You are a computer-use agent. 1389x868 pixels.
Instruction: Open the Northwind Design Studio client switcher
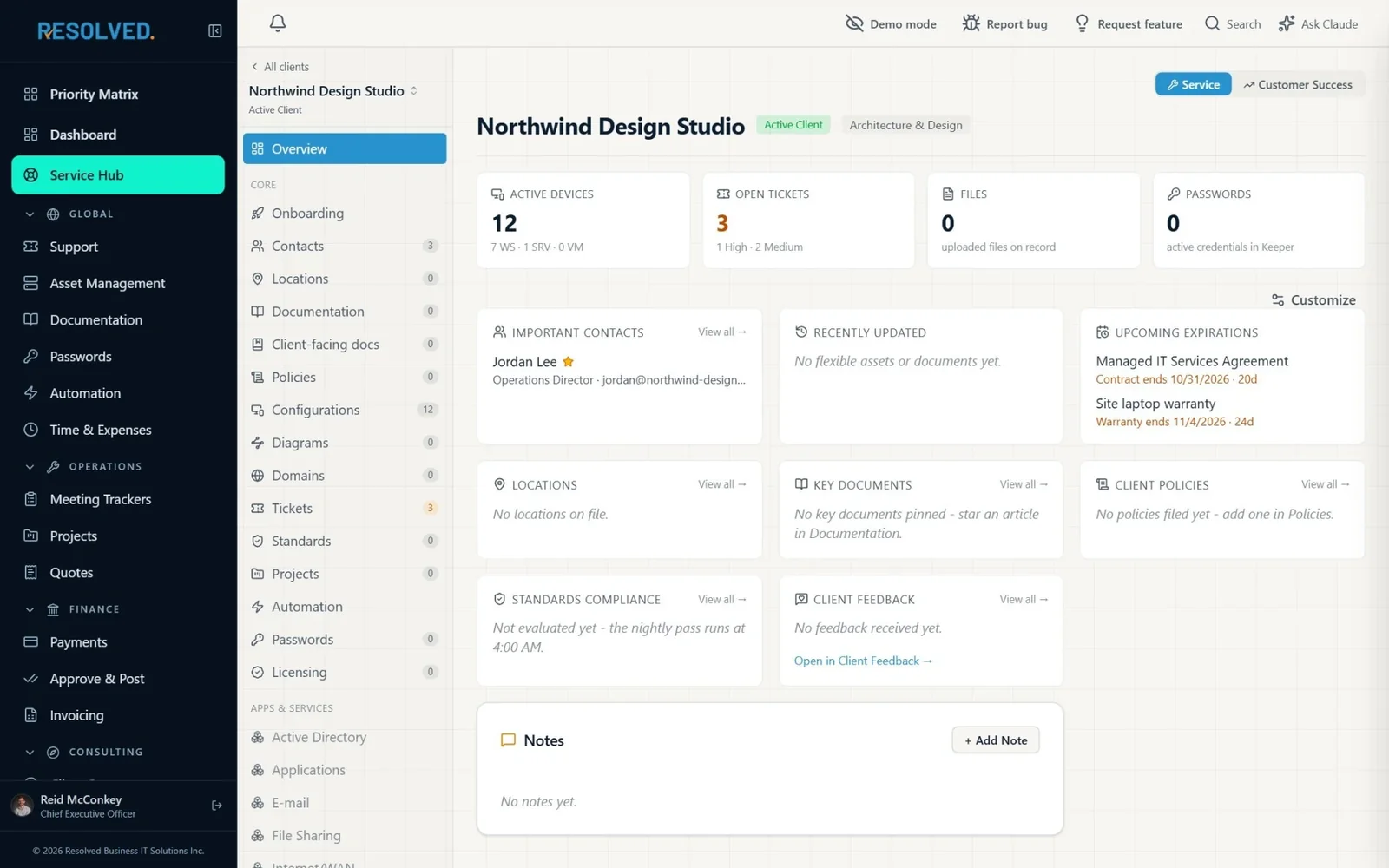point(333,91)
